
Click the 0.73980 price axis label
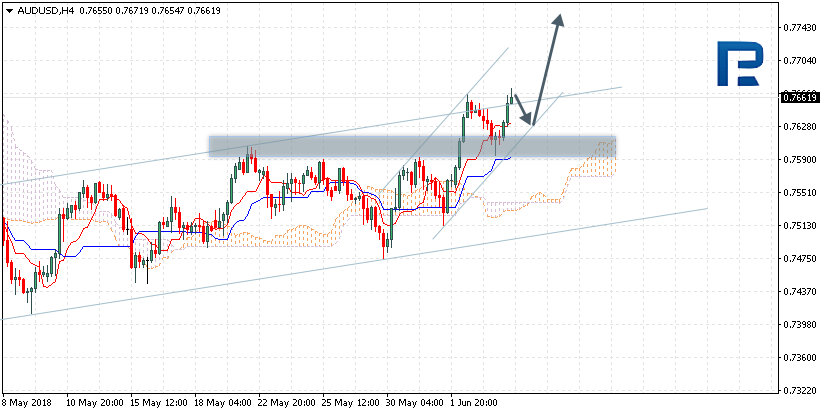800,325
